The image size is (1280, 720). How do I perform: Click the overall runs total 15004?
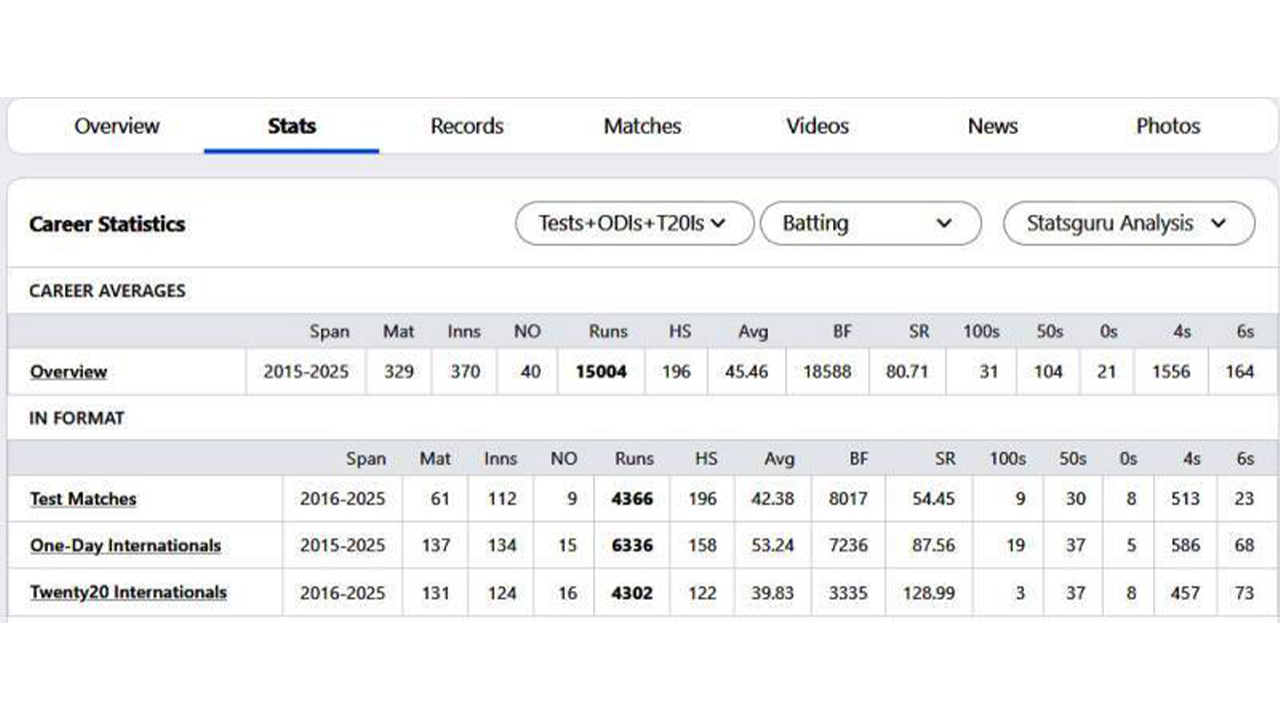[x=601, y=372]
